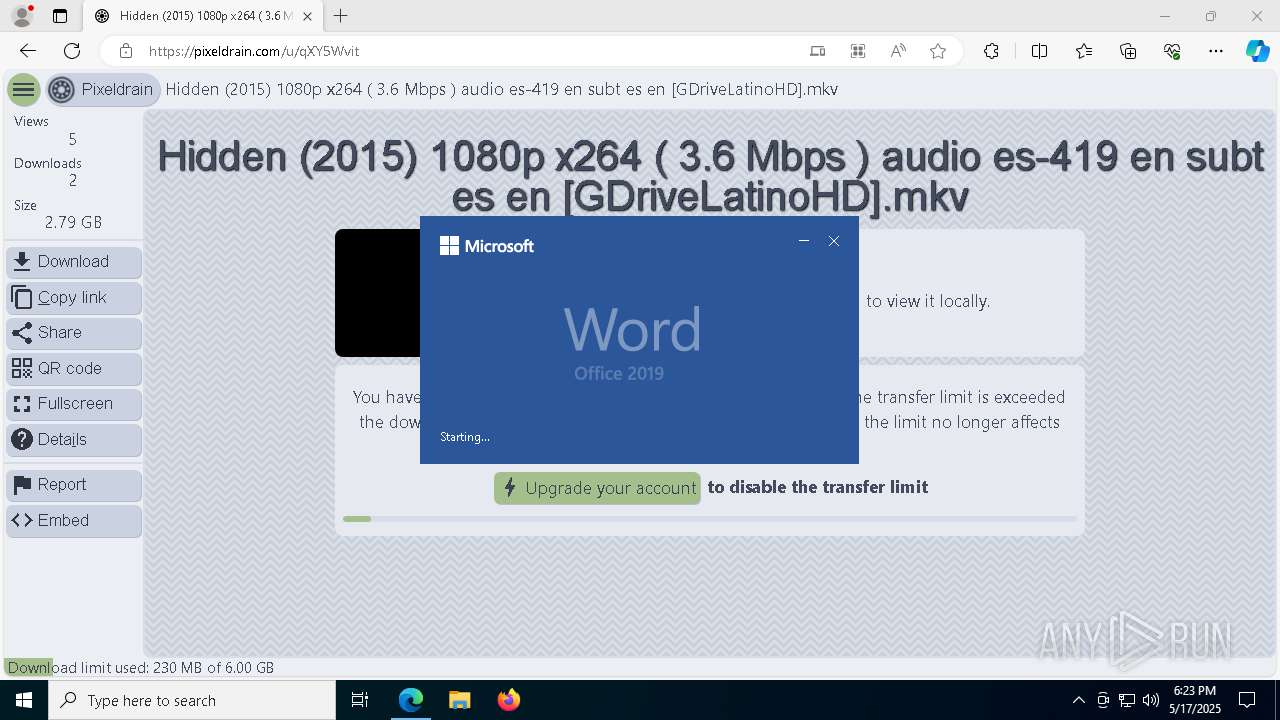Click Upgrade your account button
Viewport: 1280px width, 720px height.
point(597,488)
